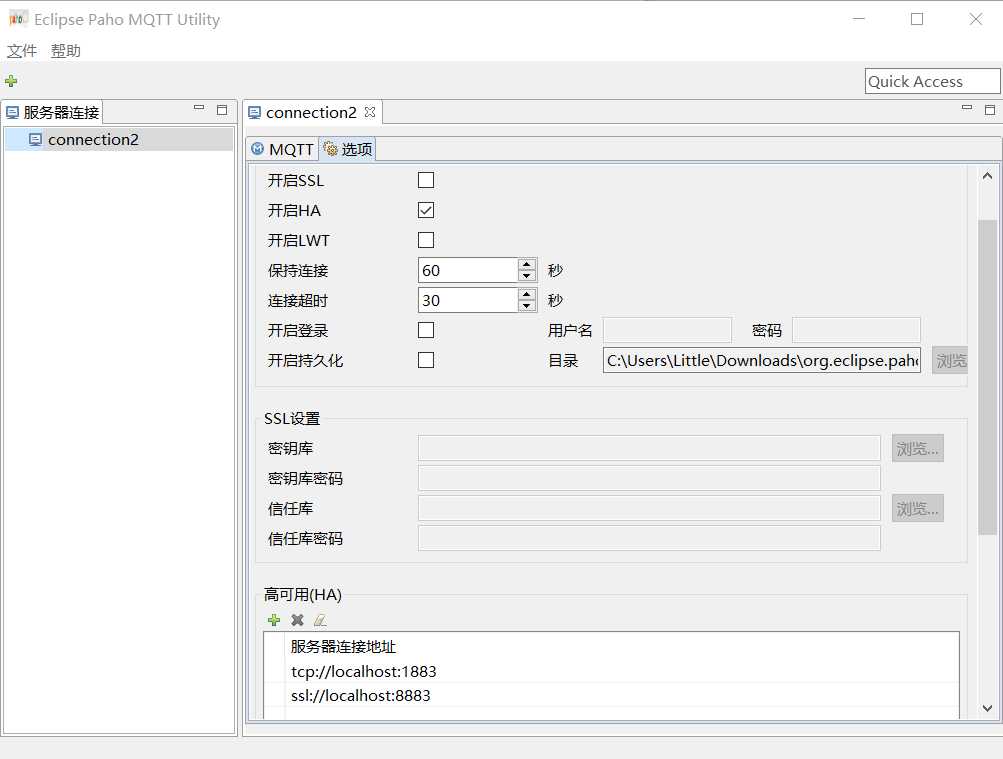Select the ssl://localhost:8883 row
The width and height of the screenshot is (1003, 759).
point(612,696)
